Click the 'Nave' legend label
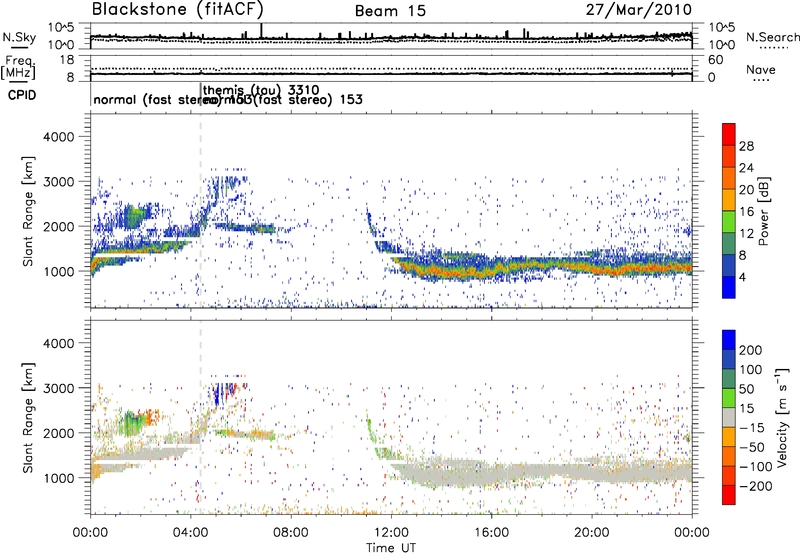 point(761,70)
